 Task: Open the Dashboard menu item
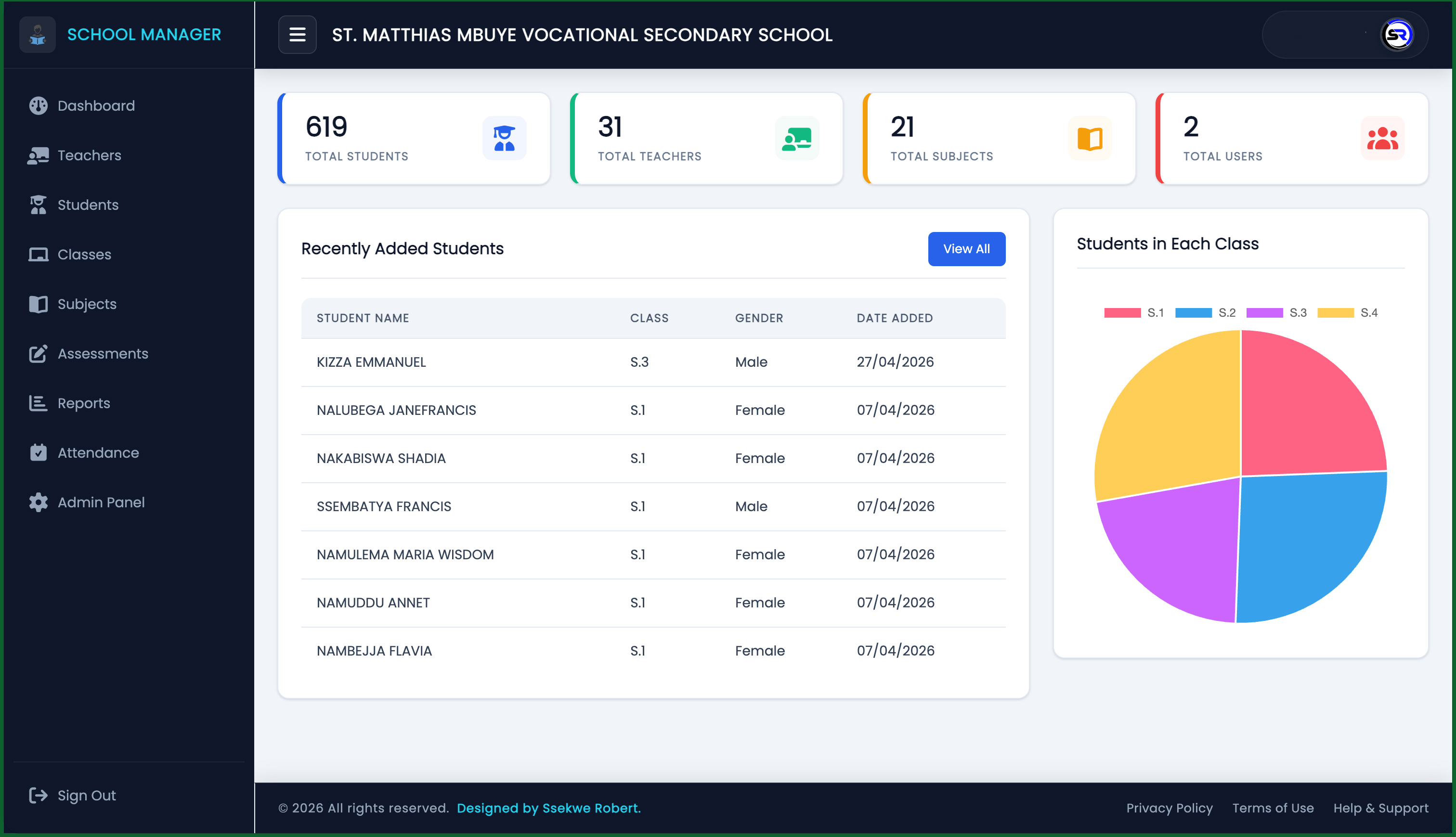click(x=96, y=106)
